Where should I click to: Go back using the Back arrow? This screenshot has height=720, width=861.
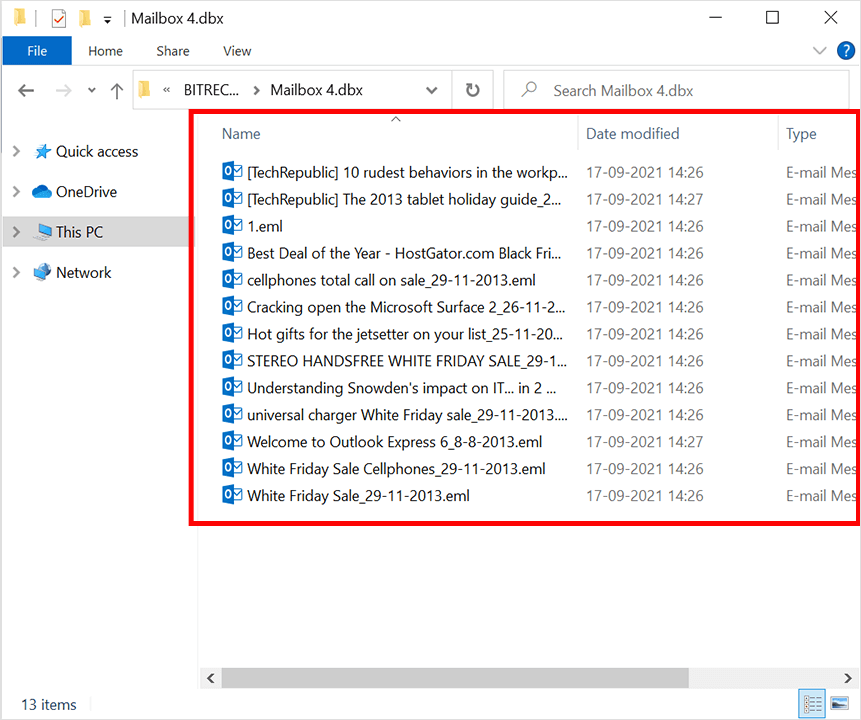coord(26,89)
